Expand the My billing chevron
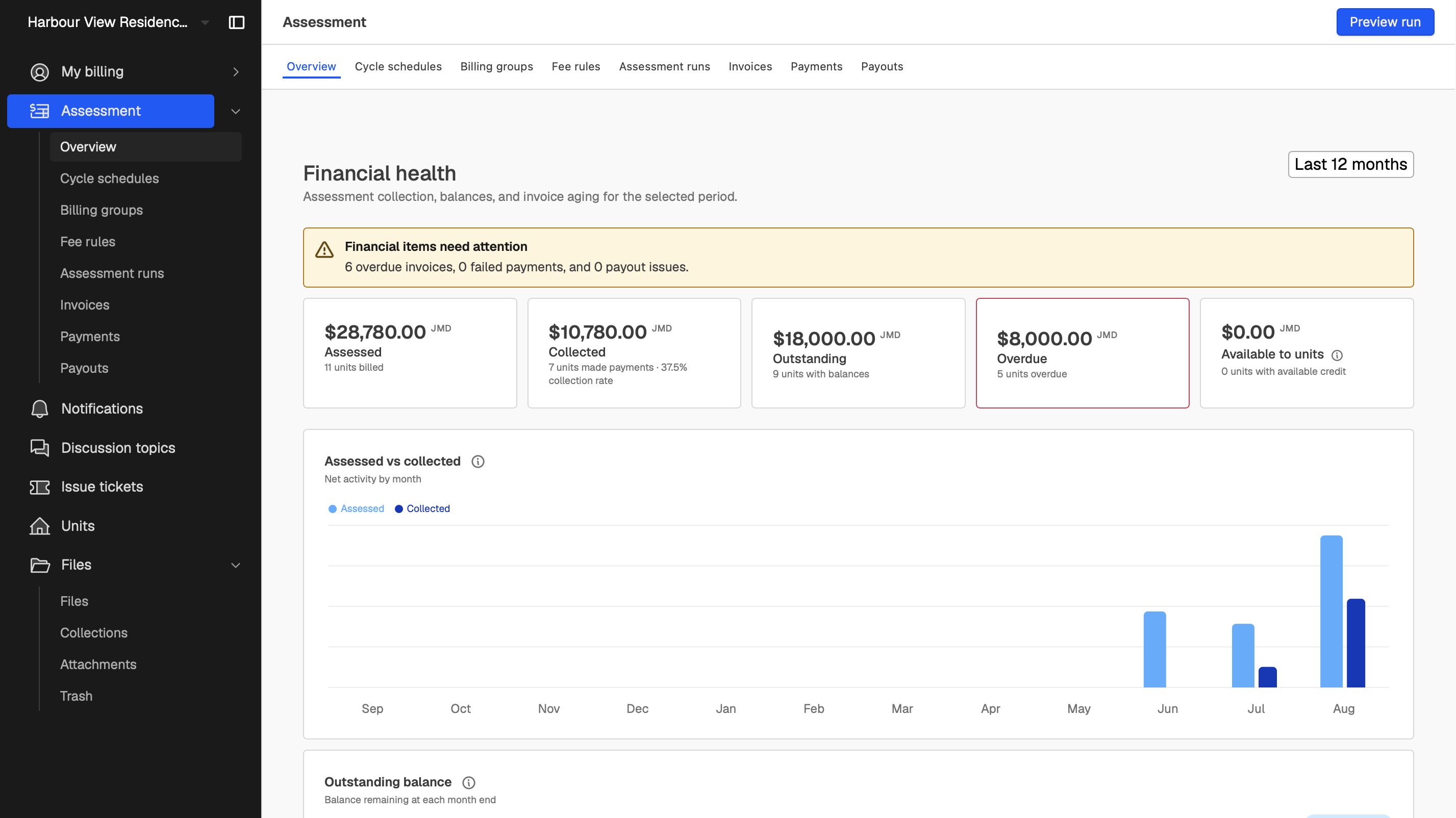 coord(236,72)
